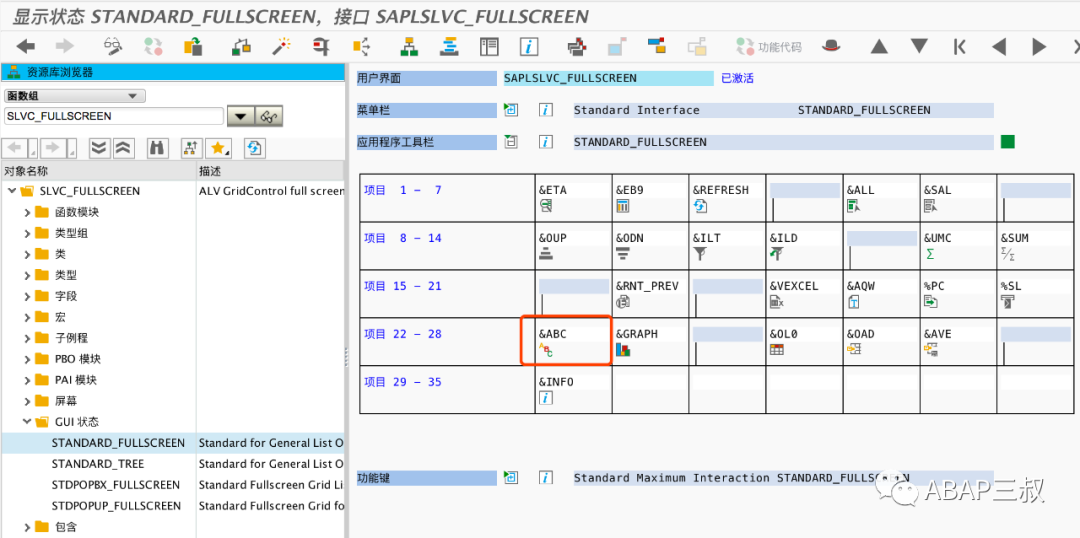Click 项目 8 - 14 row label
Screen dimensions: 1080x538
tap(402, 238)
